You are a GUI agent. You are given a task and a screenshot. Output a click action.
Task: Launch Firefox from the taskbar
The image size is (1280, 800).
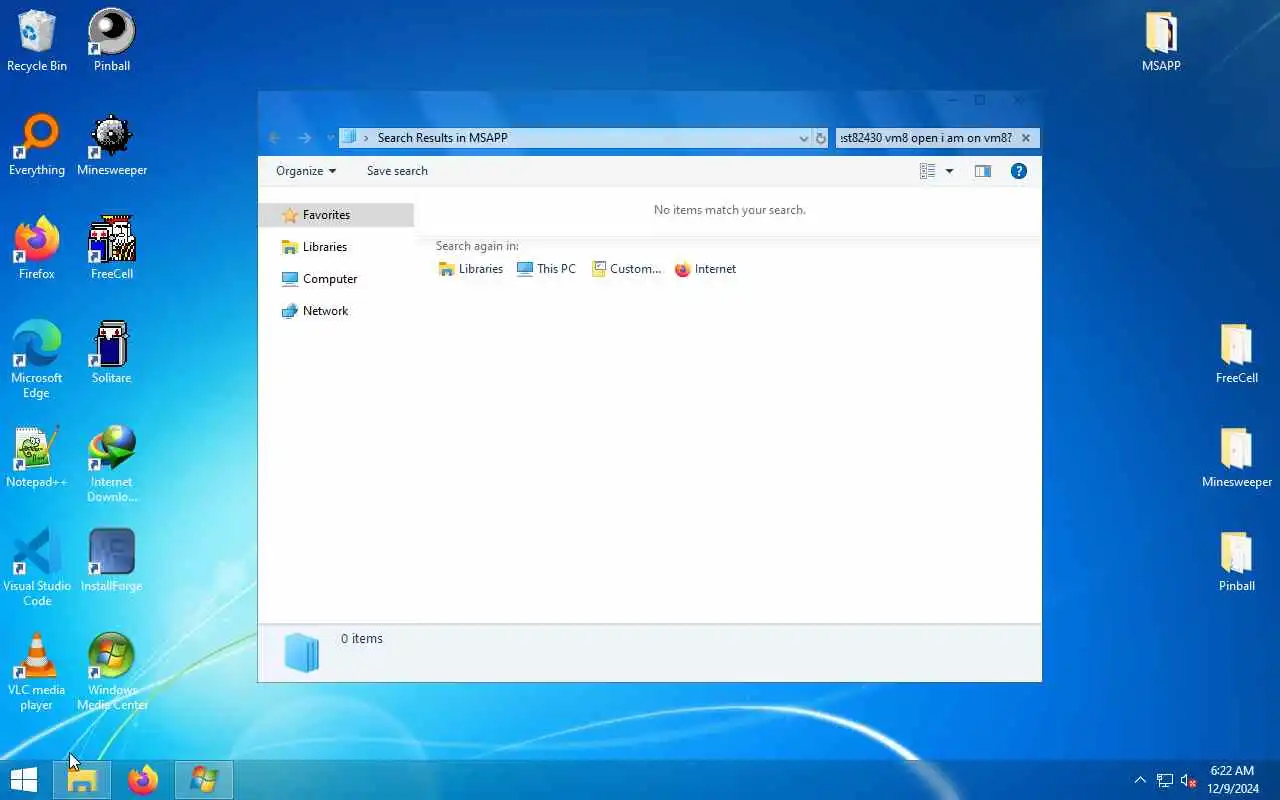point(143,780)
